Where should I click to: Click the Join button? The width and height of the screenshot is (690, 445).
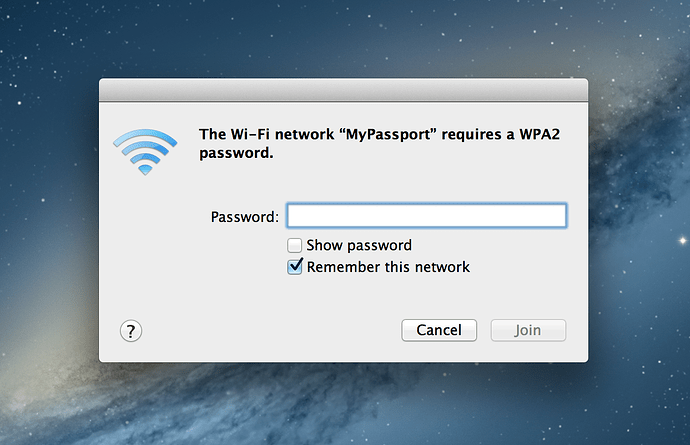[x=528, y=330]
